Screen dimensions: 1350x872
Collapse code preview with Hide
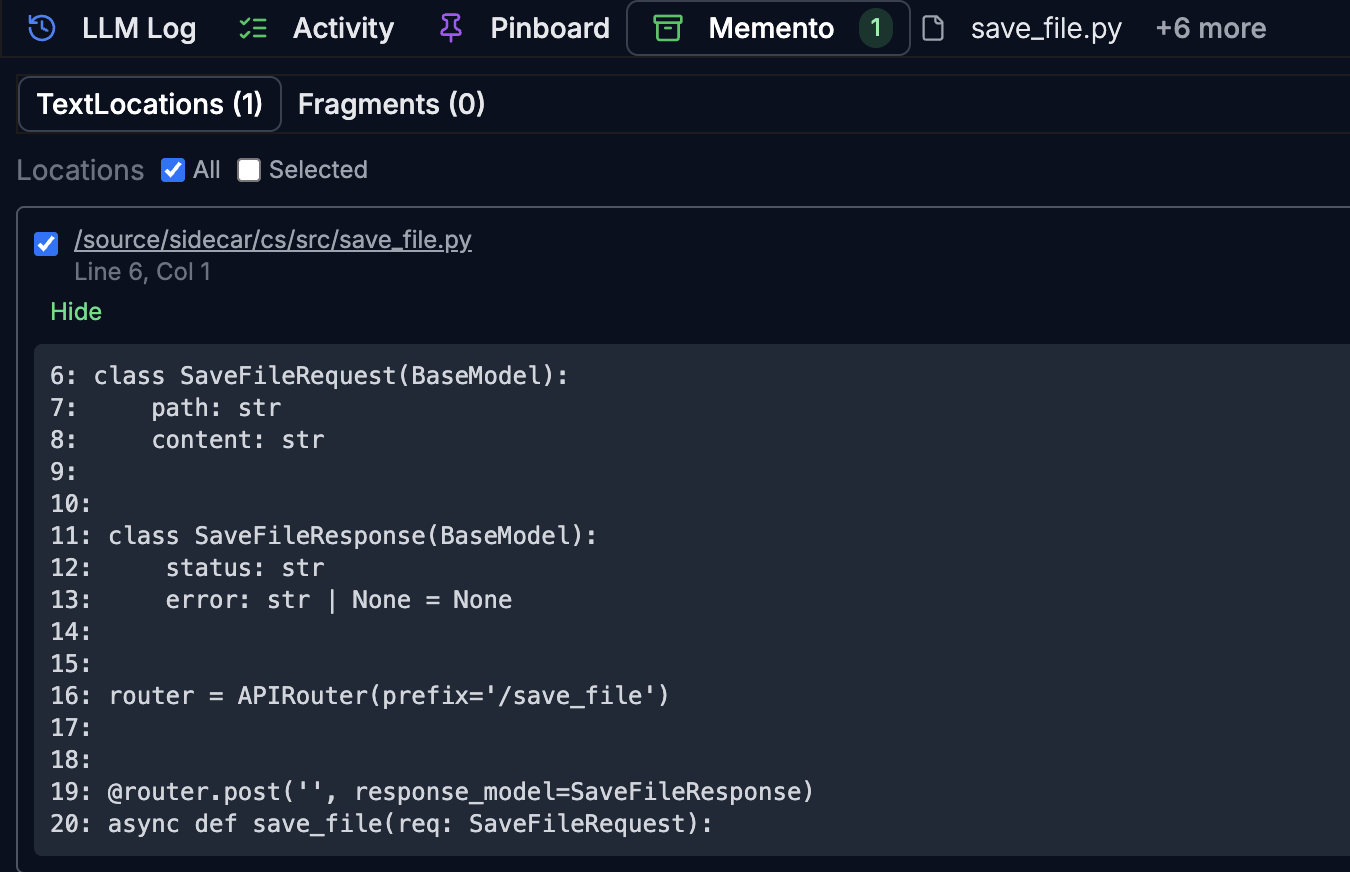point(76,311)
